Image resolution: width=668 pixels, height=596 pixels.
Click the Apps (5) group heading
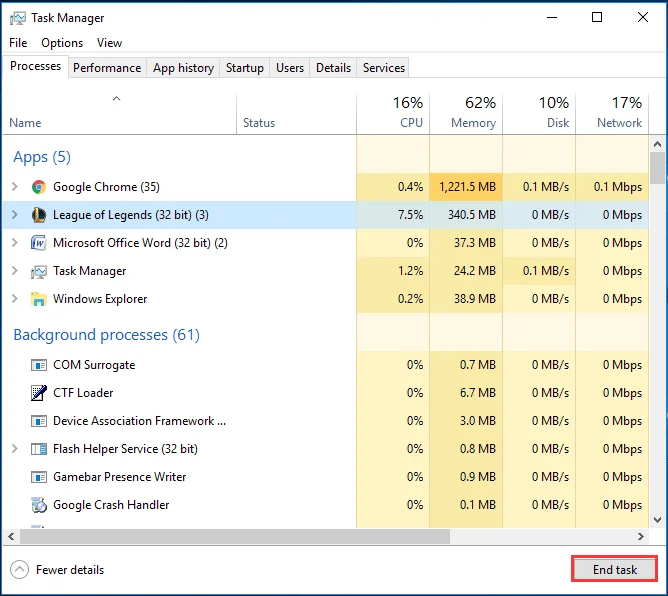click(x=42, y=157)
